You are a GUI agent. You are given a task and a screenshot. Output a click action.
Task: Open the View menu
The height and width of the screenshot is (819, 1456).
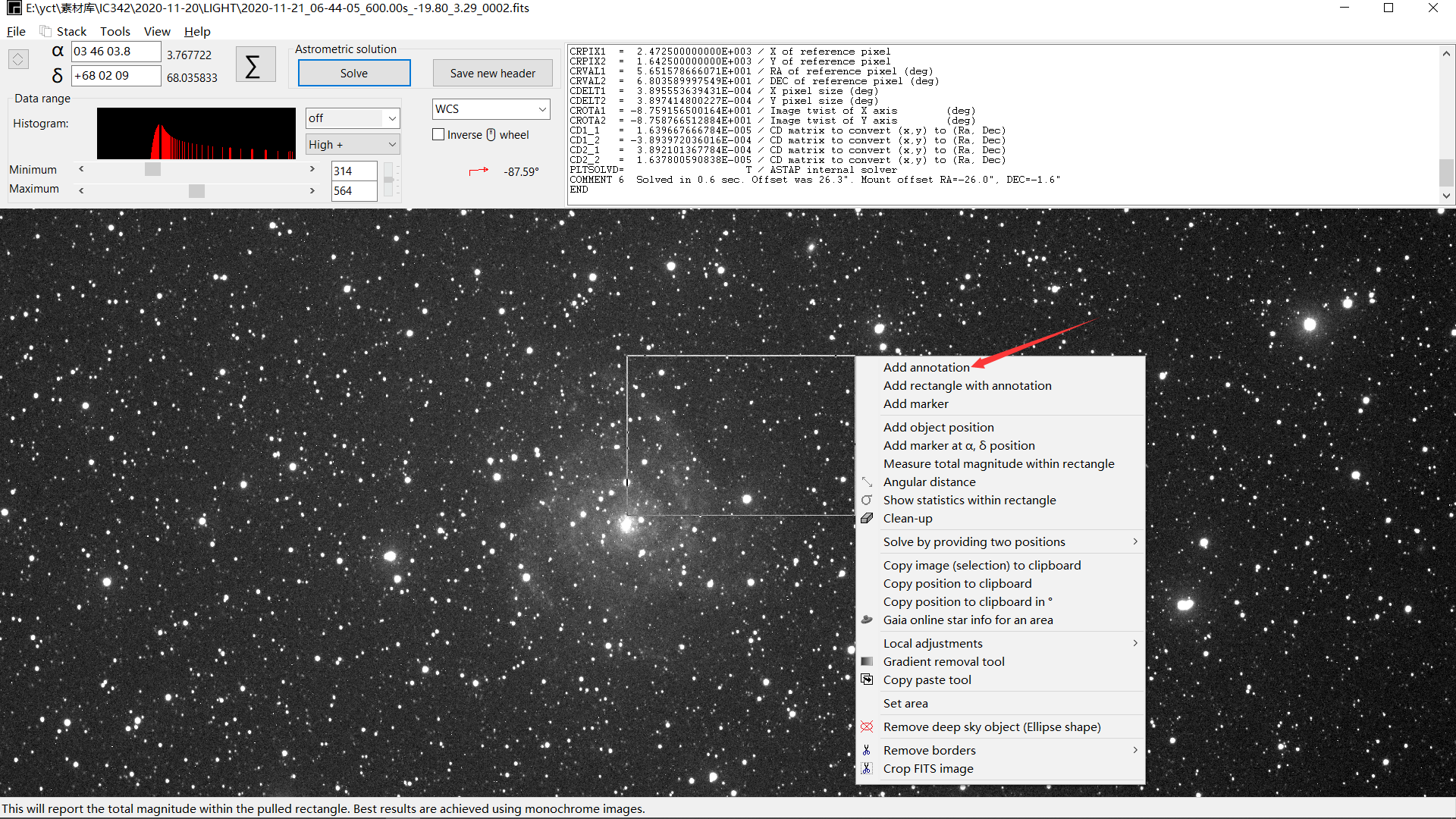[x=157, y=31]
